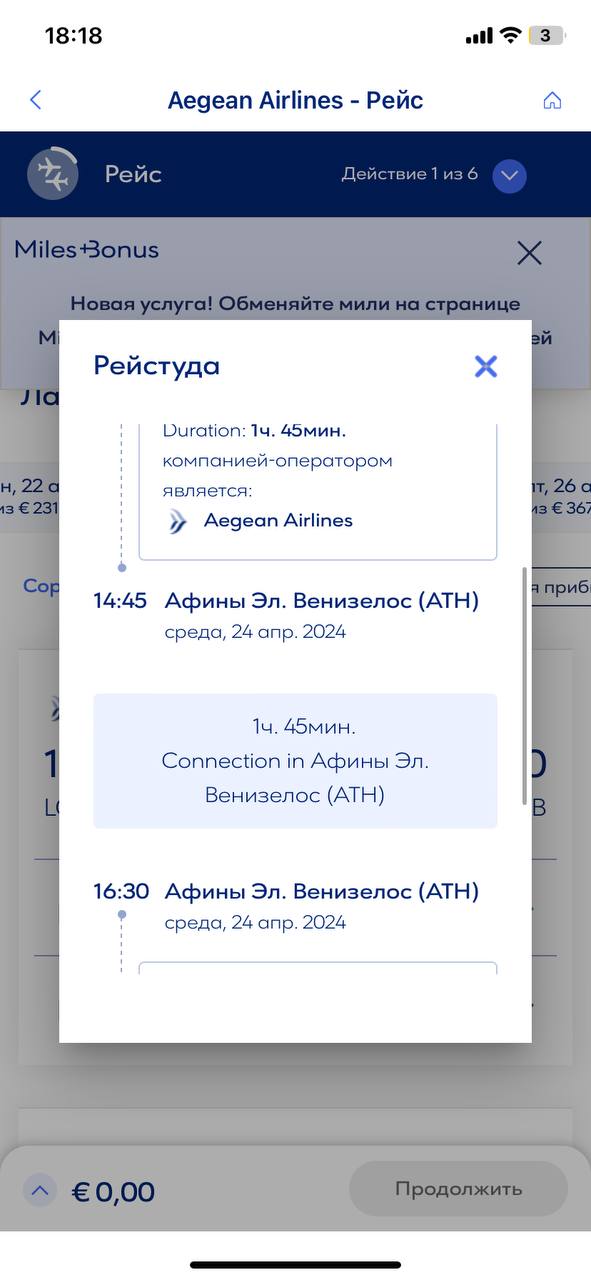The width and height of the screenshot is (591, 1280).
Task: Click the popup vertical scrollbar
Action: [524, 685]
